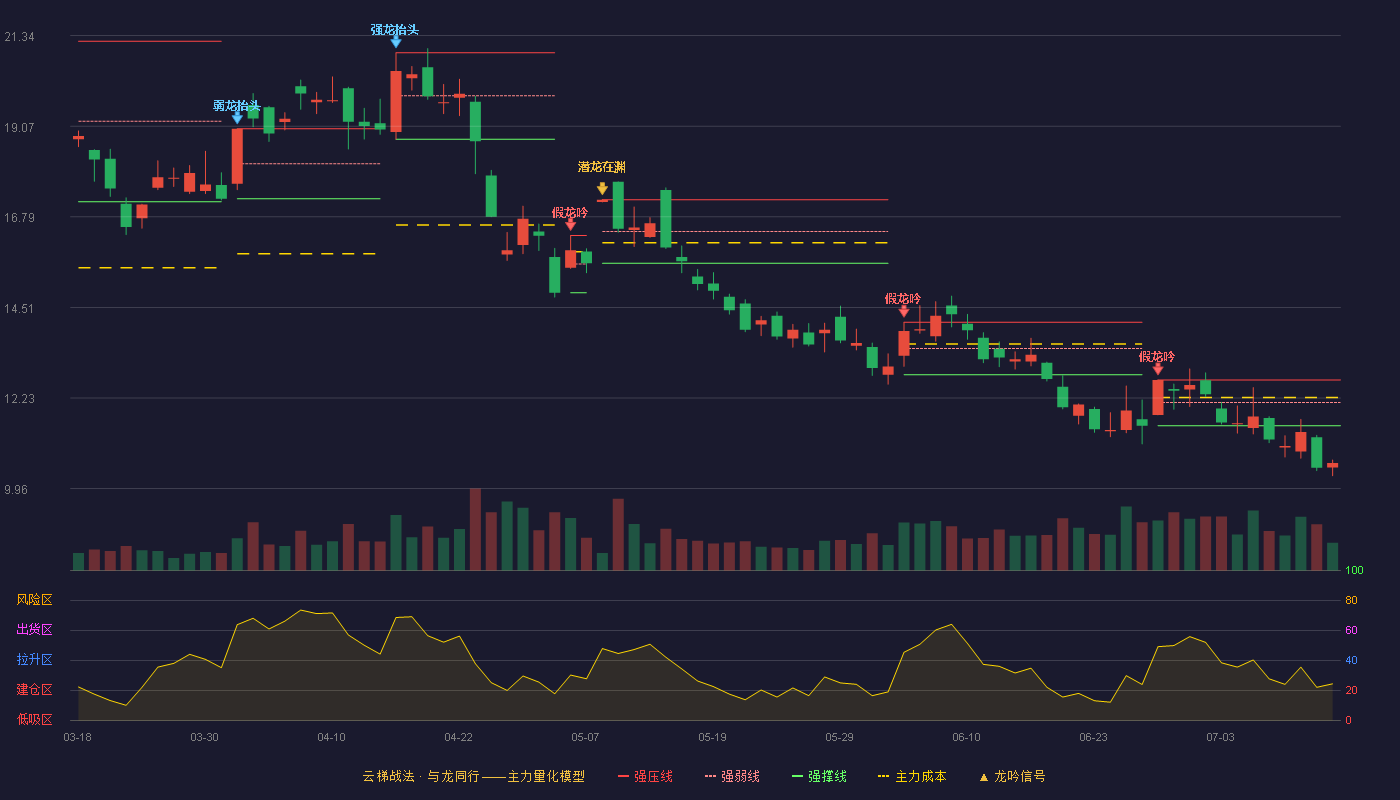Click the 03-18 date label
1400x800 pixels.
pos(77,737)
